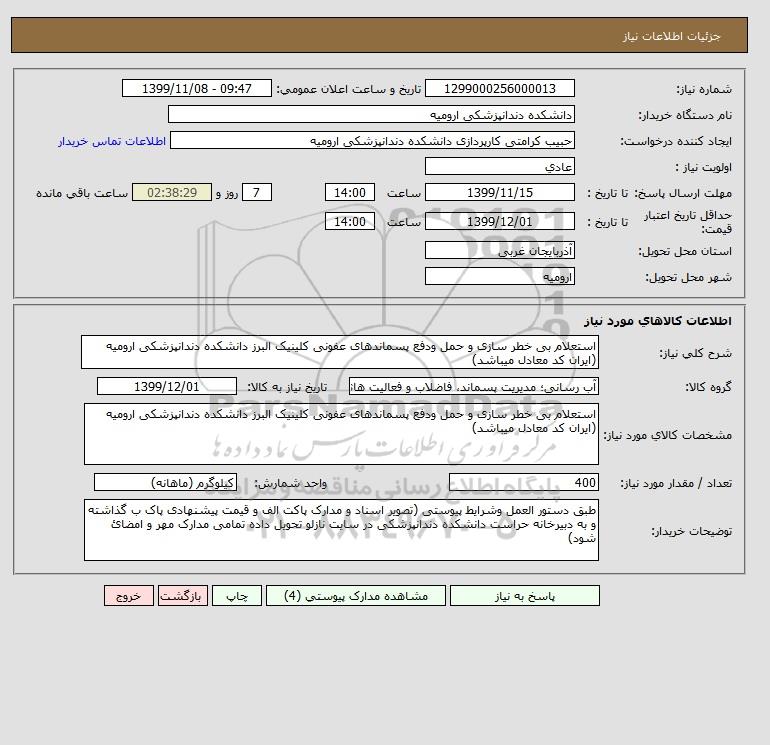This screenshot has width=770, height=745.
Task: Click the ایجاد کننده درخواست label
Action: (x=676, y=141)
